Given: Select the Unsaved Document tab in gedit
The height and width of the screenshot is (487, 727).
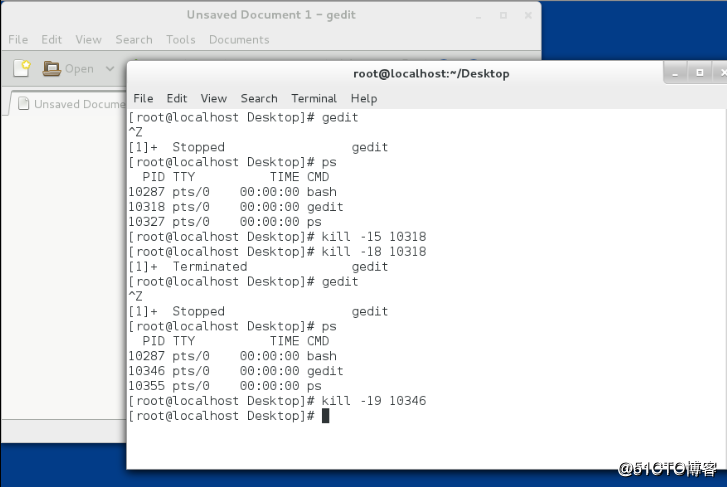Looking at the screenshot, I should pos(70,104).
